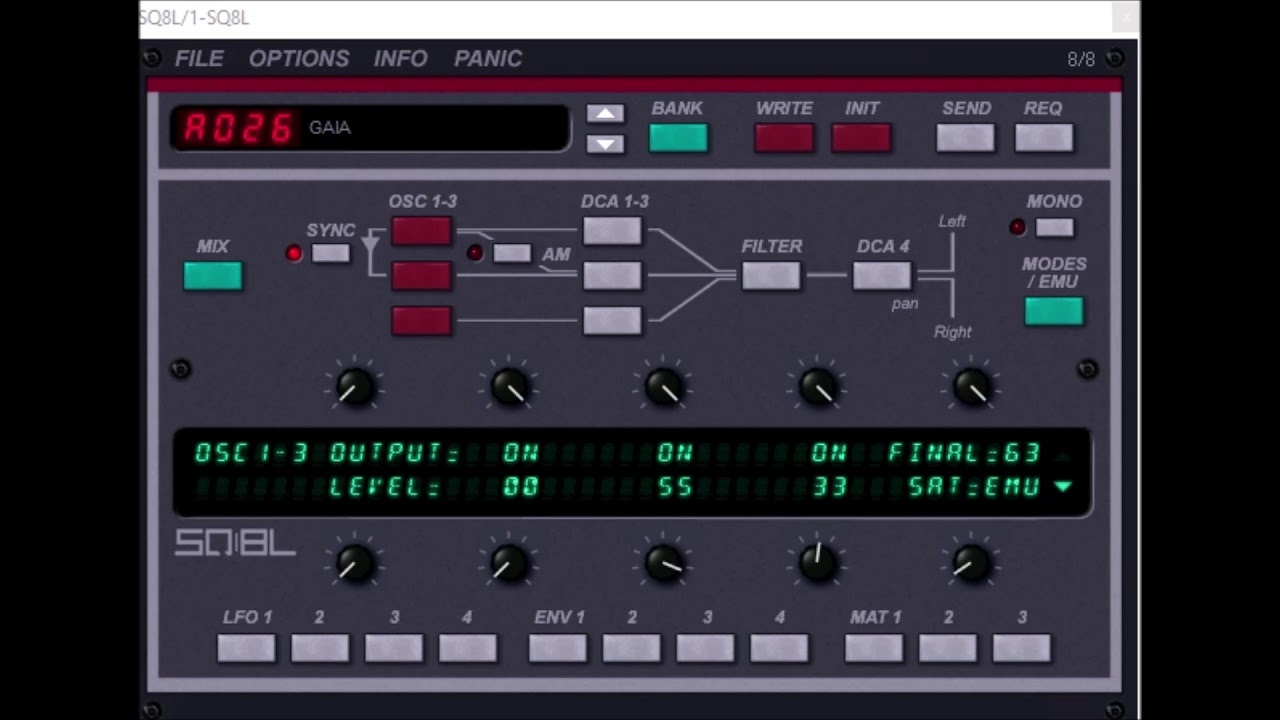Open the MAT 2 page
The image size is (1280, 720).
coord(948,648)
